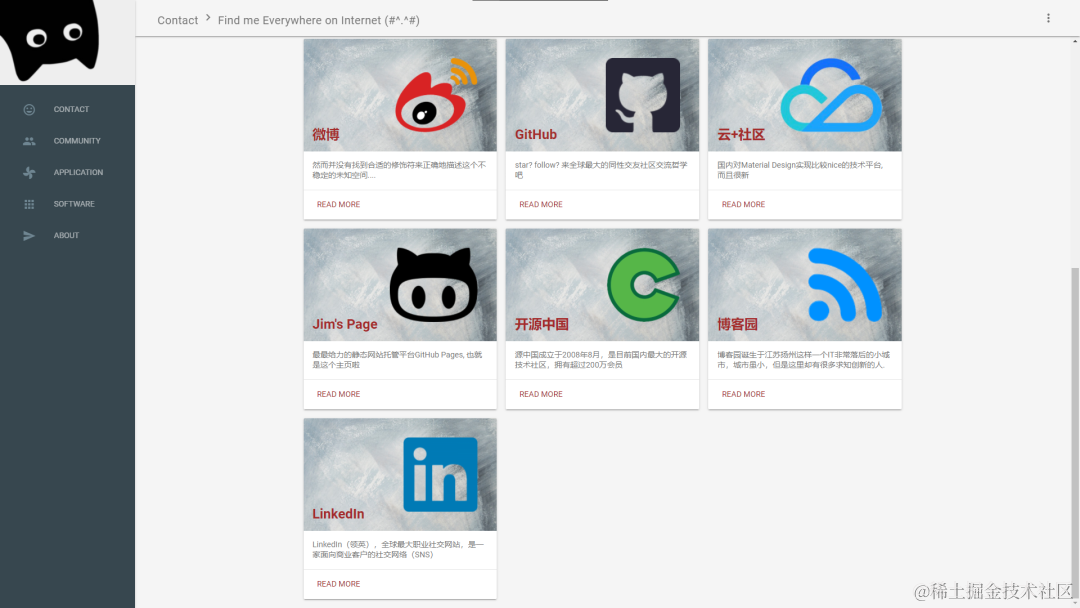Click the Jim's Page card title

coord(345,324)
